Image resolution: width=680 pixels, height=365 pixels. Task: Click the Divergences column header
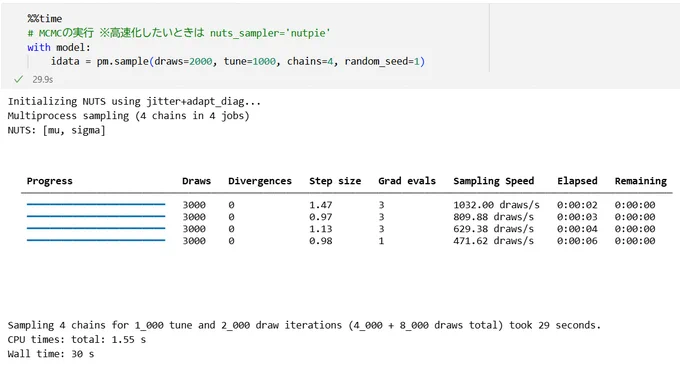(260, 181)
